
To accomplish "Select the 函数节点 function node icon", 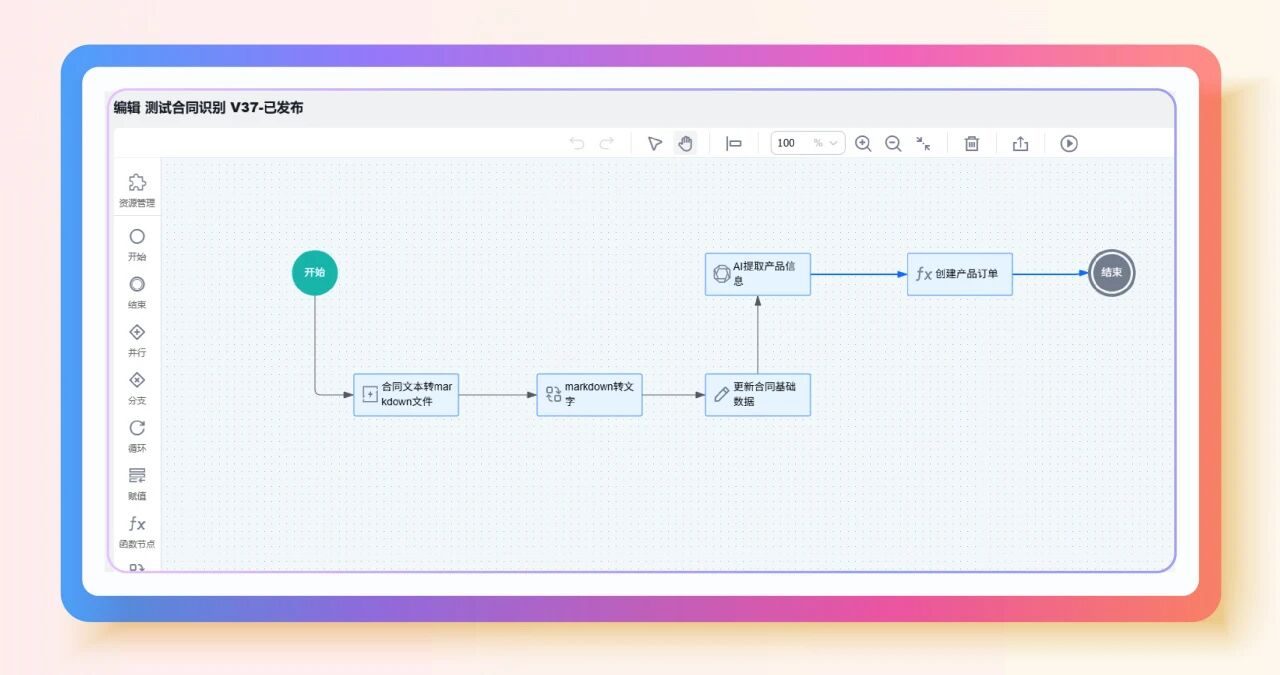I will (x=137, y=524).
